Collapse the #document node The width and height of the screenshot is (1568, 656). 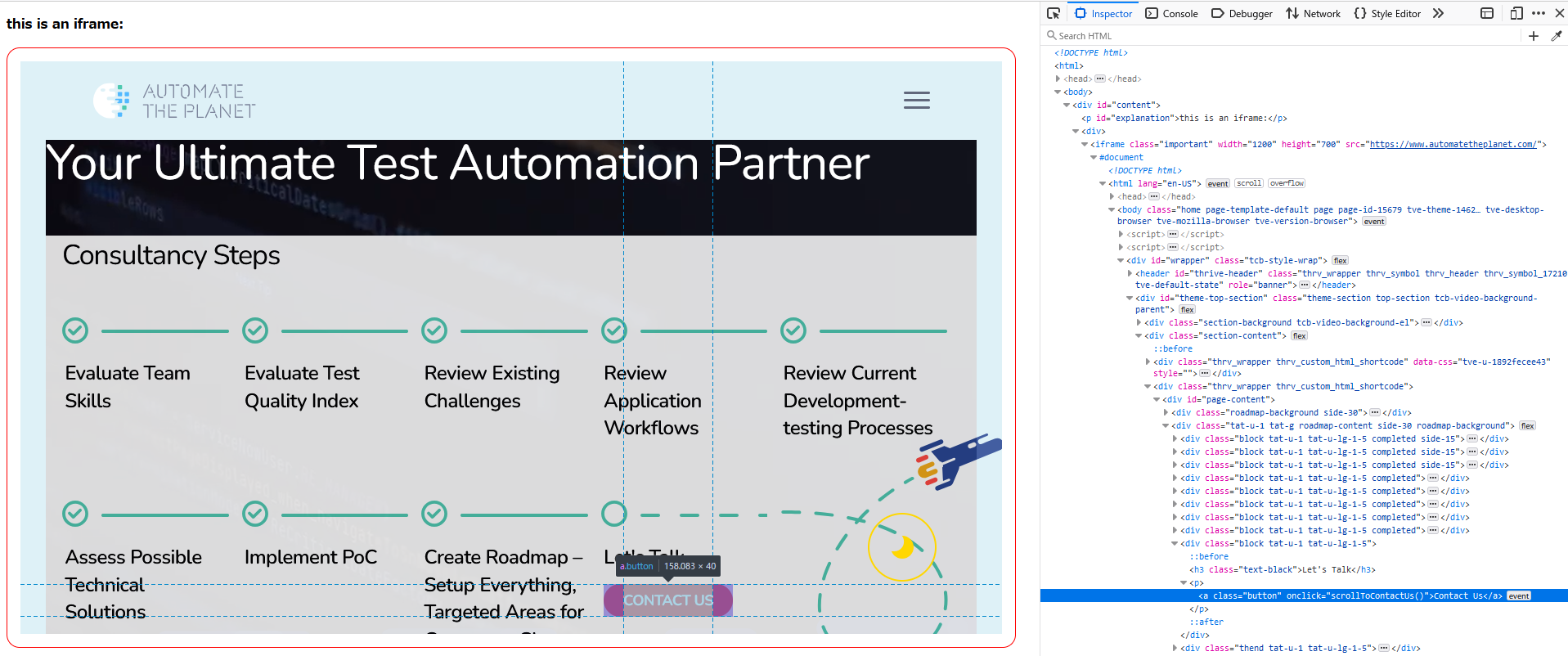(1094, 157)
